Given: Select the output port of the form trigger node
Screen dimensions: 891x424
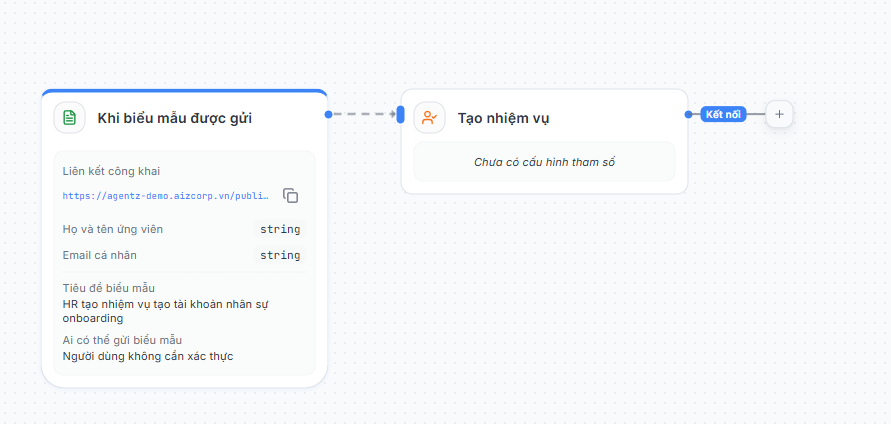Looking at the screenshot, I should pos(328,114).
